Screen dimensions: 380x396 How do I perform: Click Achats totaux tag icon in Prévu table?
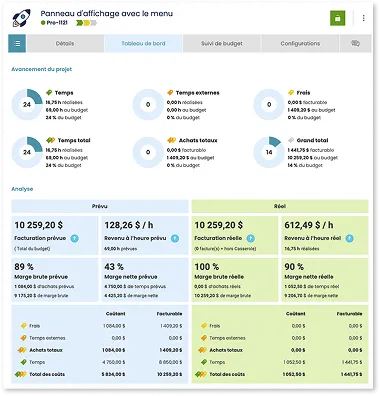[22, 350]
